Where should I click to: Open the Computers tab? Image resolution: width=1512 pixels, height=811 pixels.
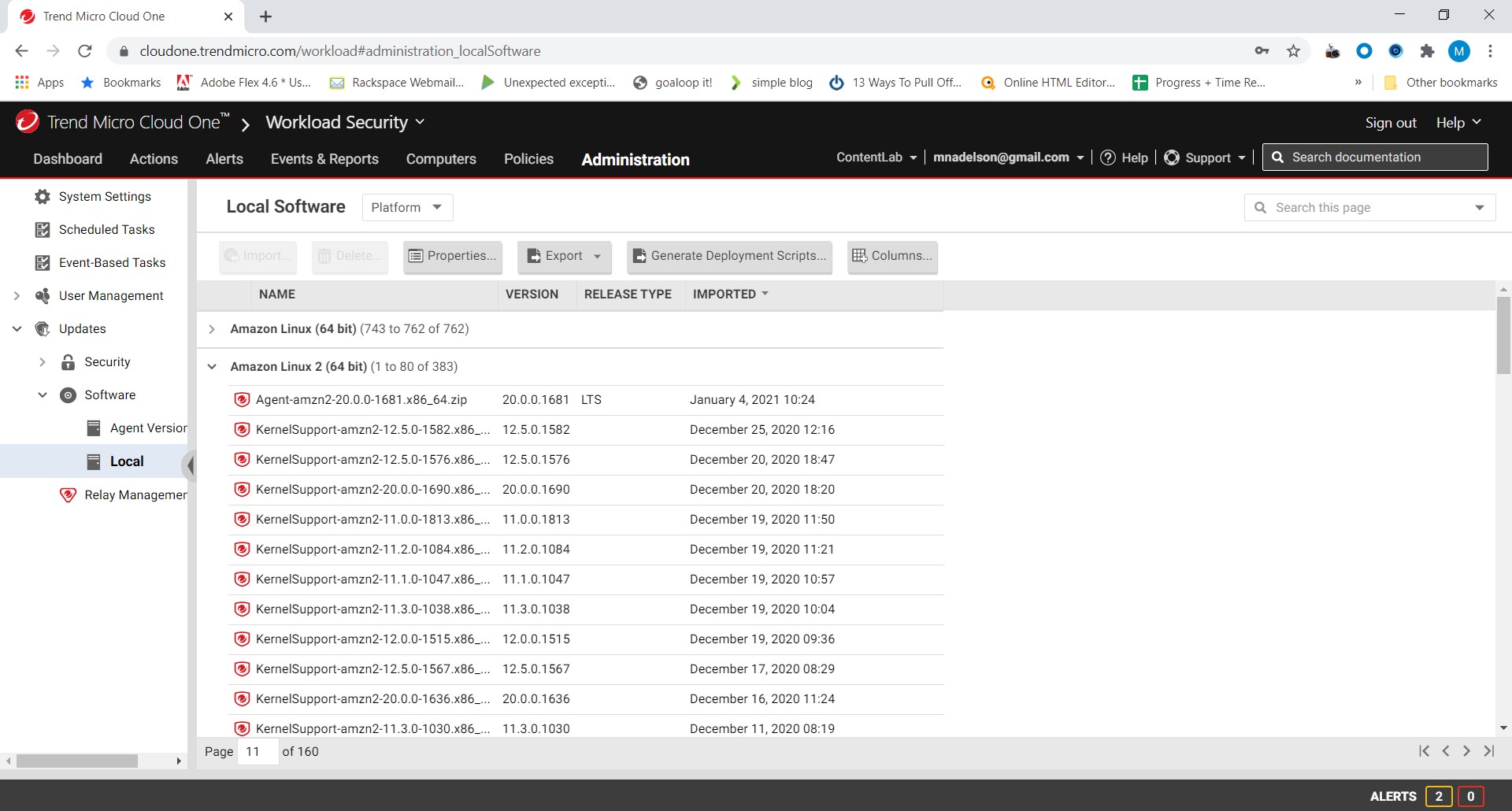pos(441,159)
